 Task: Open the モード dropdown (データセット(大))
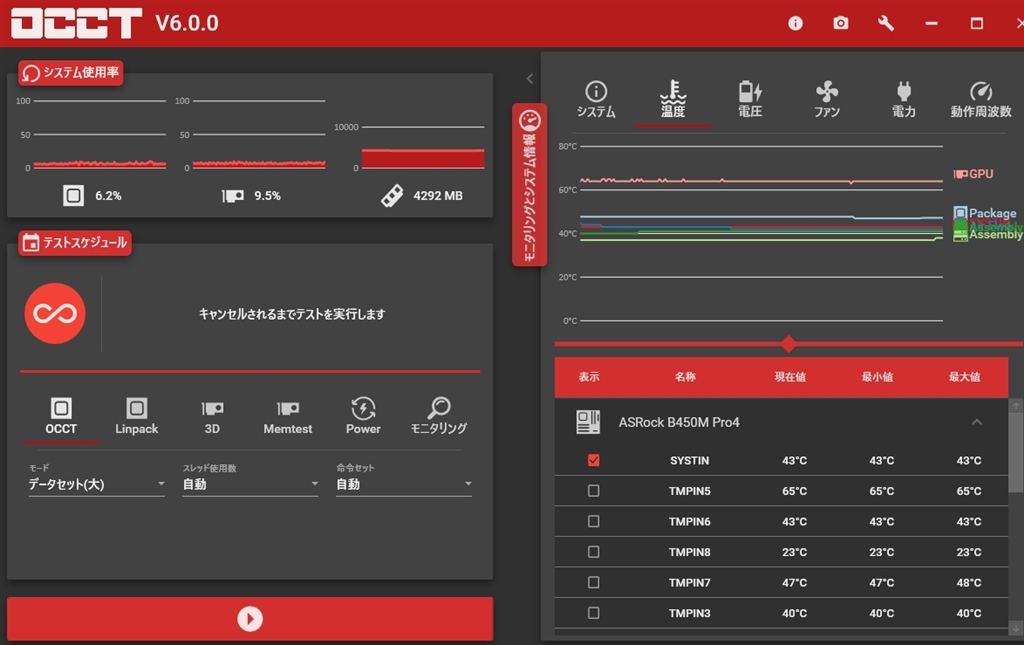tap(97, 484)
